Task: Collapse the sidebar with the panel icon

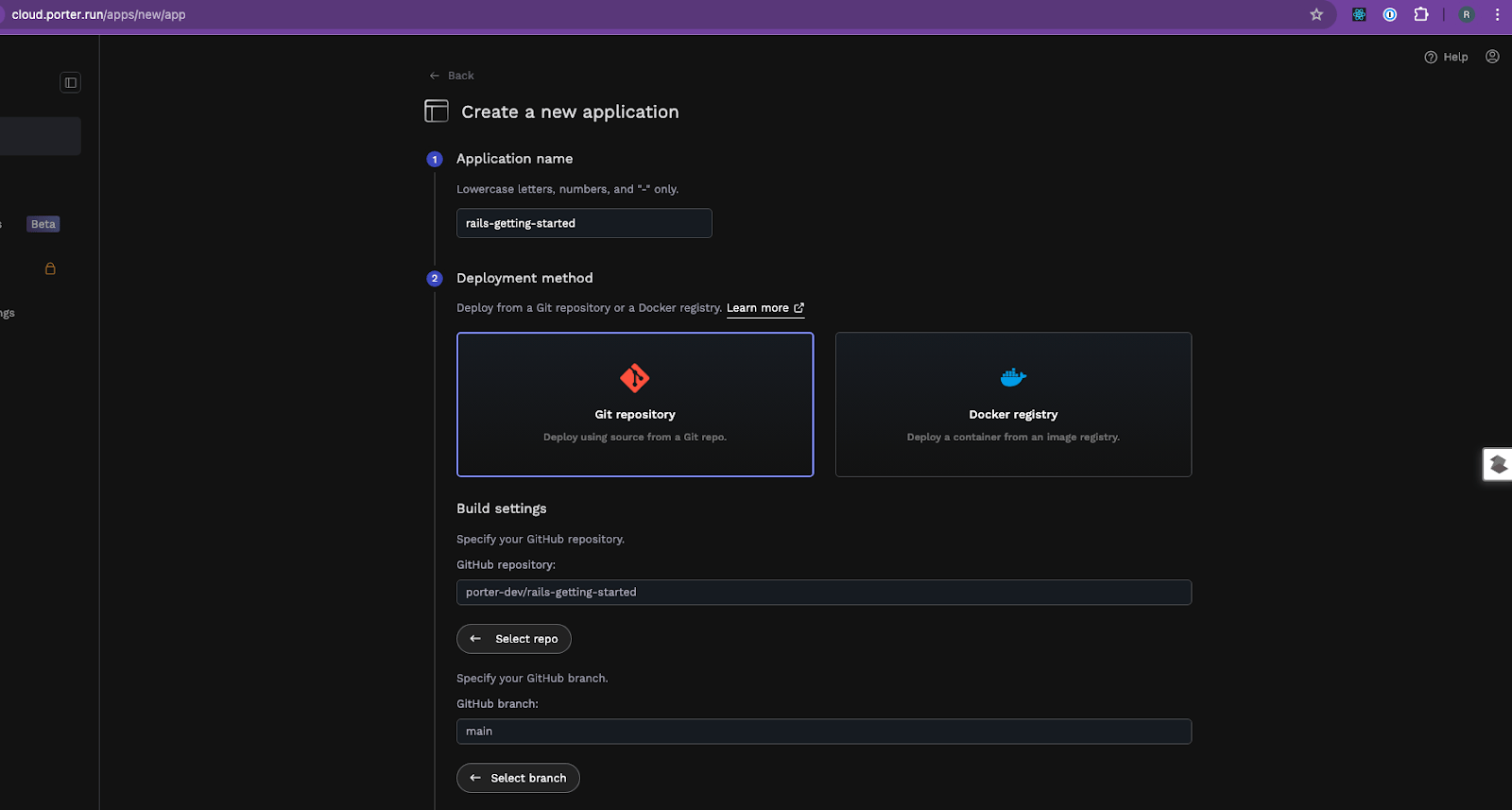Action: (71, 83)
